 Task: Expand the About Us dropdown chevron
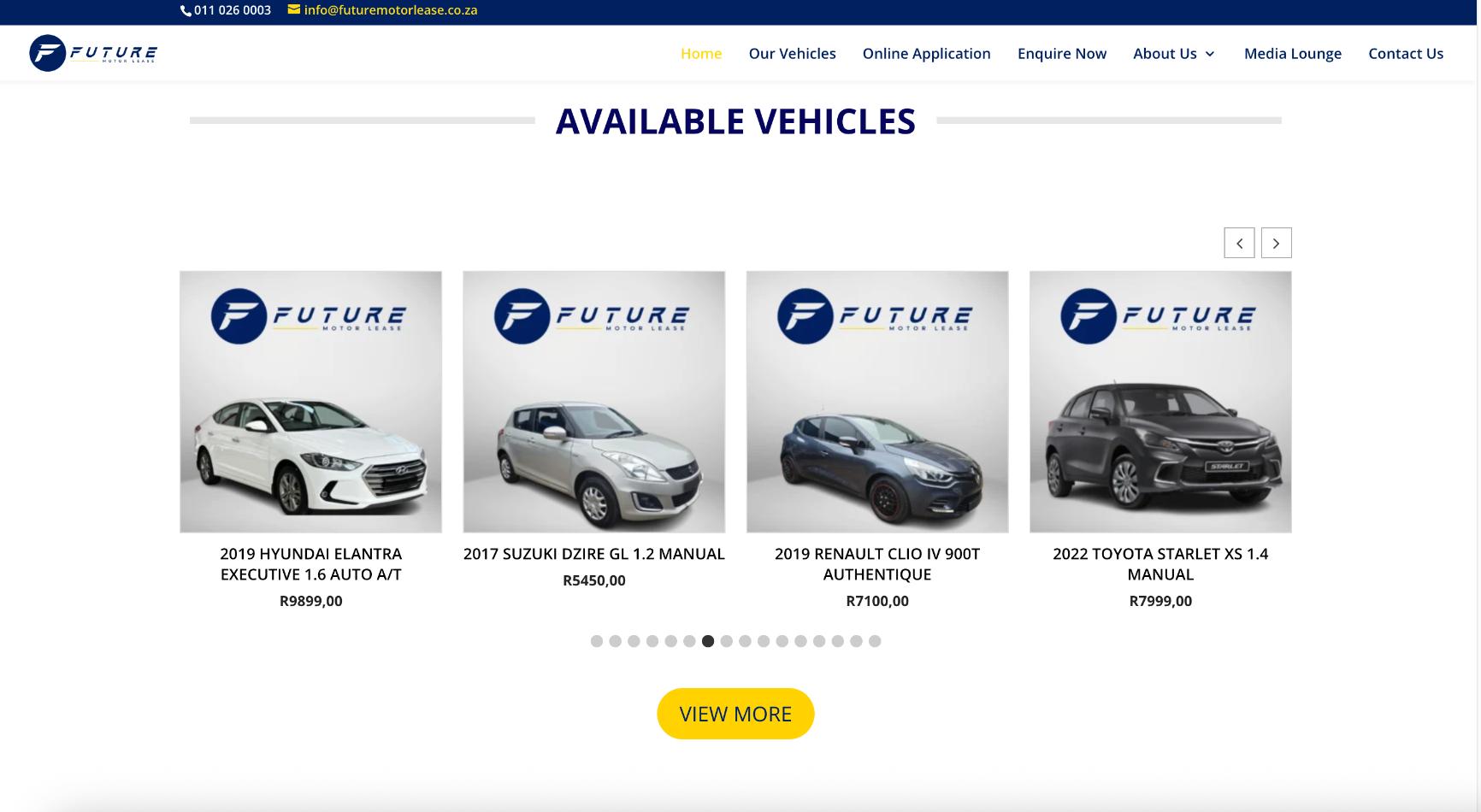[x=1210, y=54]
